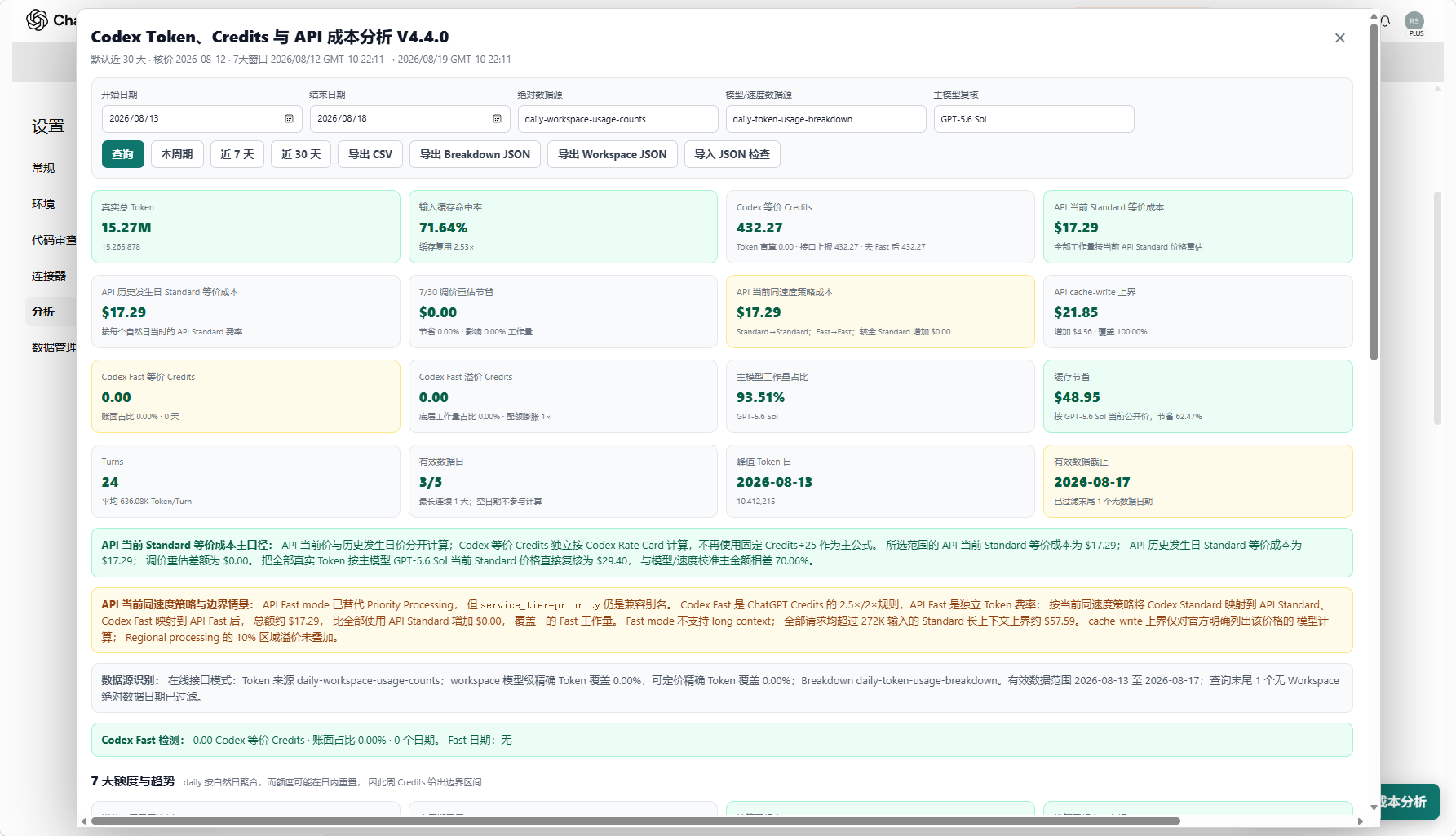Run the 查询 query button

(122, 154)
